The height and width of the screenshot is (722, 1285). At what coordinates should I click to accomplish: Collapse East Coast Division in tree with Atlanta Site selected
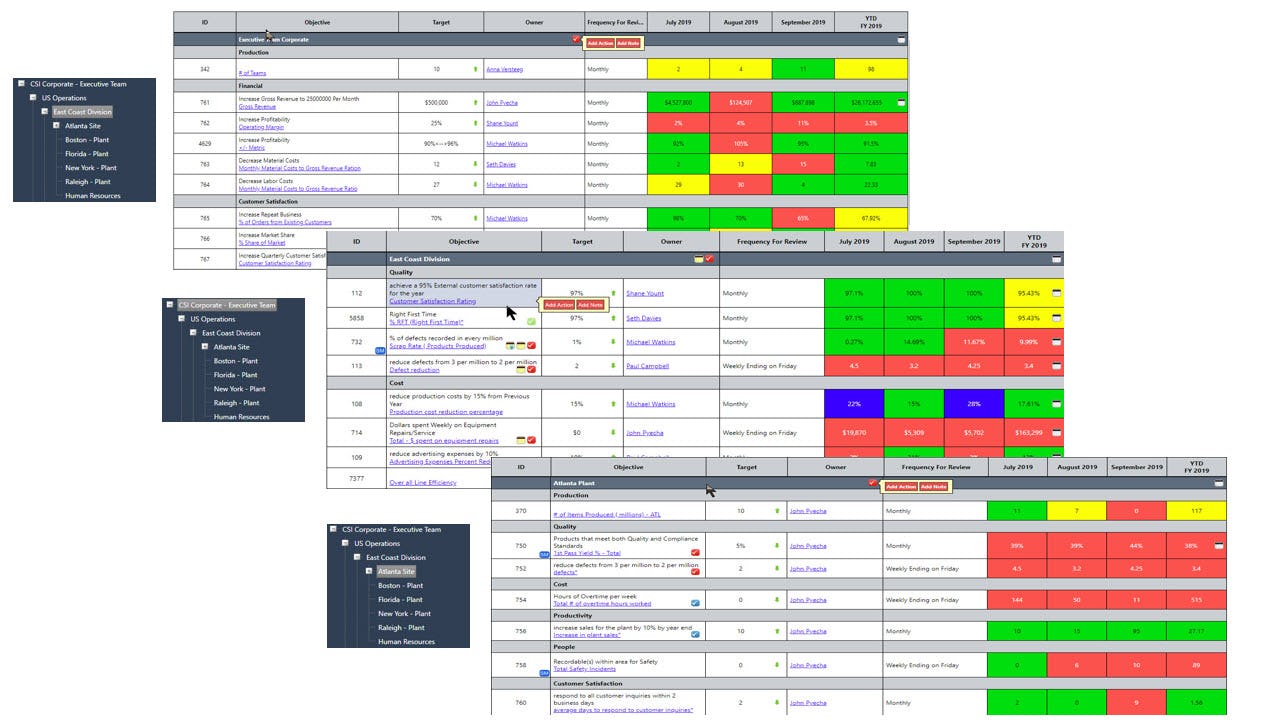pyautogui.click(x=358, y=558)
